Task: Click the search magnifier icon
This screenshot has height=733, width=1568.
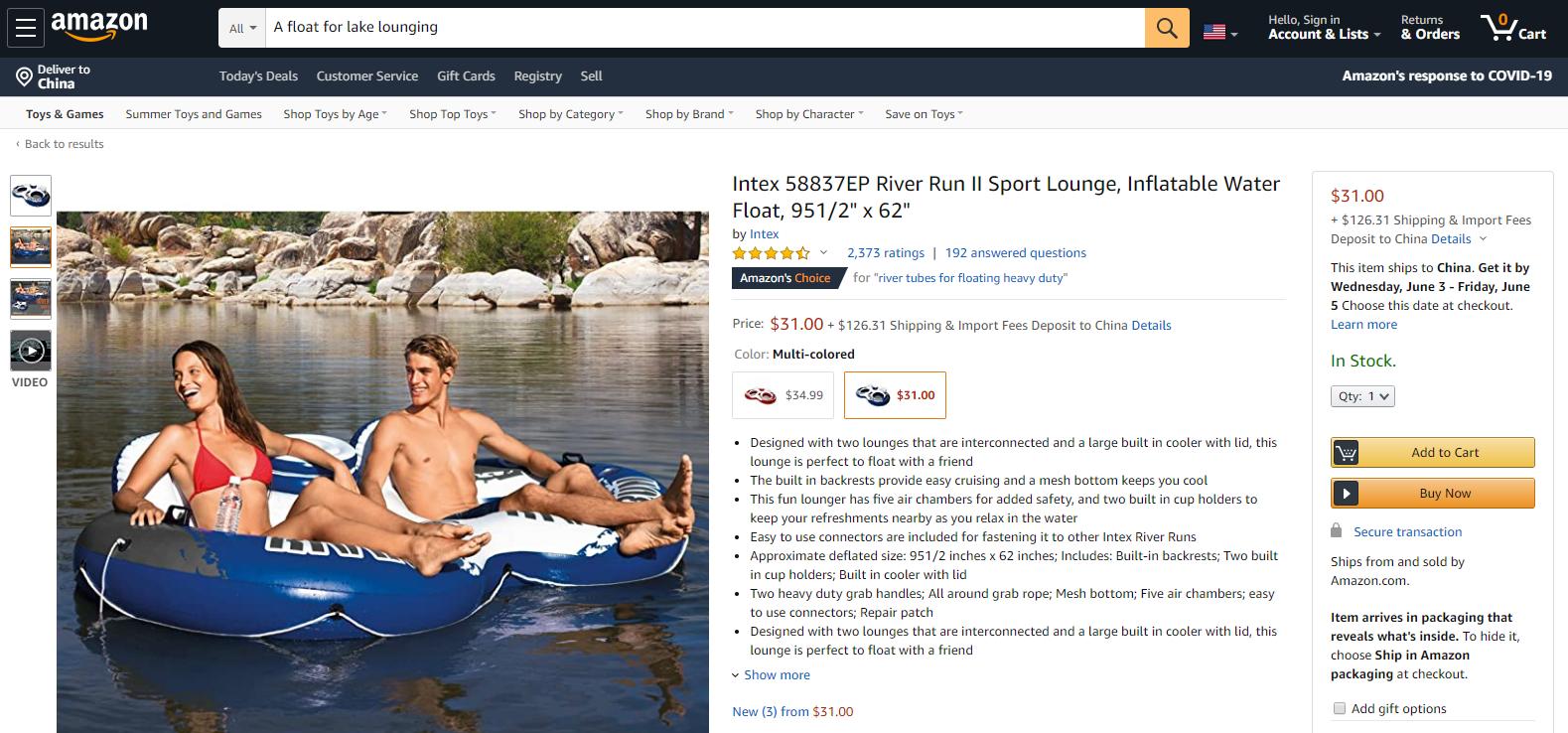Action: tap(1166, 27)
